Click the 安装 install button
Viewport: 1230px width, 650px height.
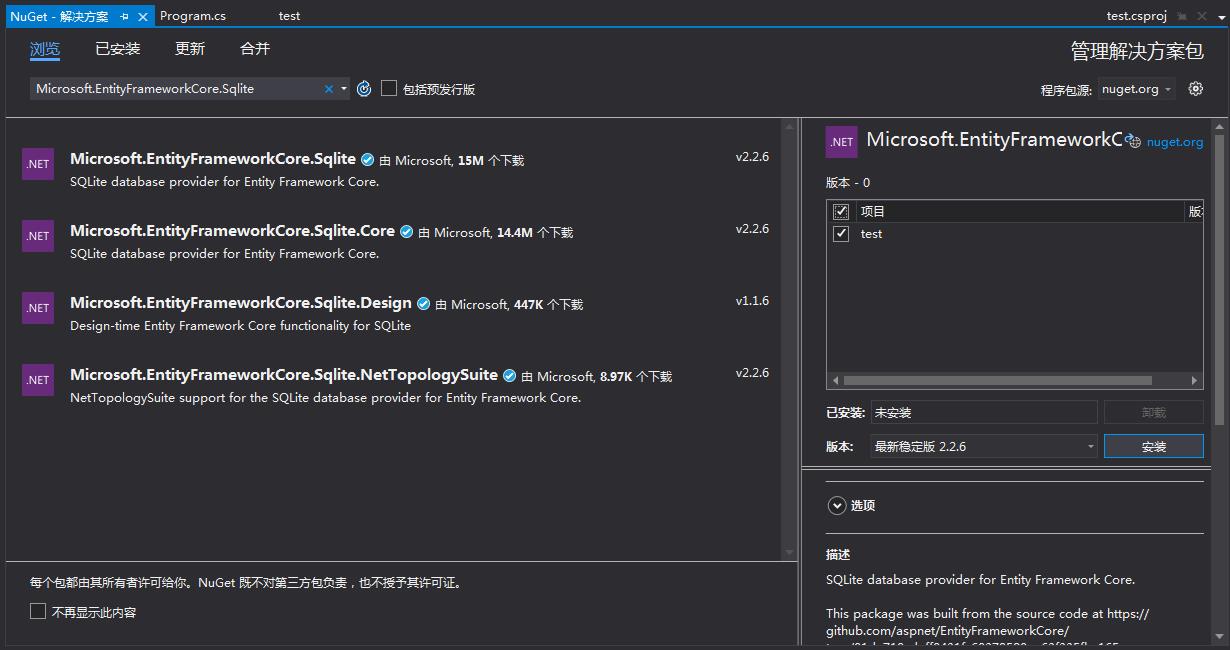click(x=1154, y=446)
